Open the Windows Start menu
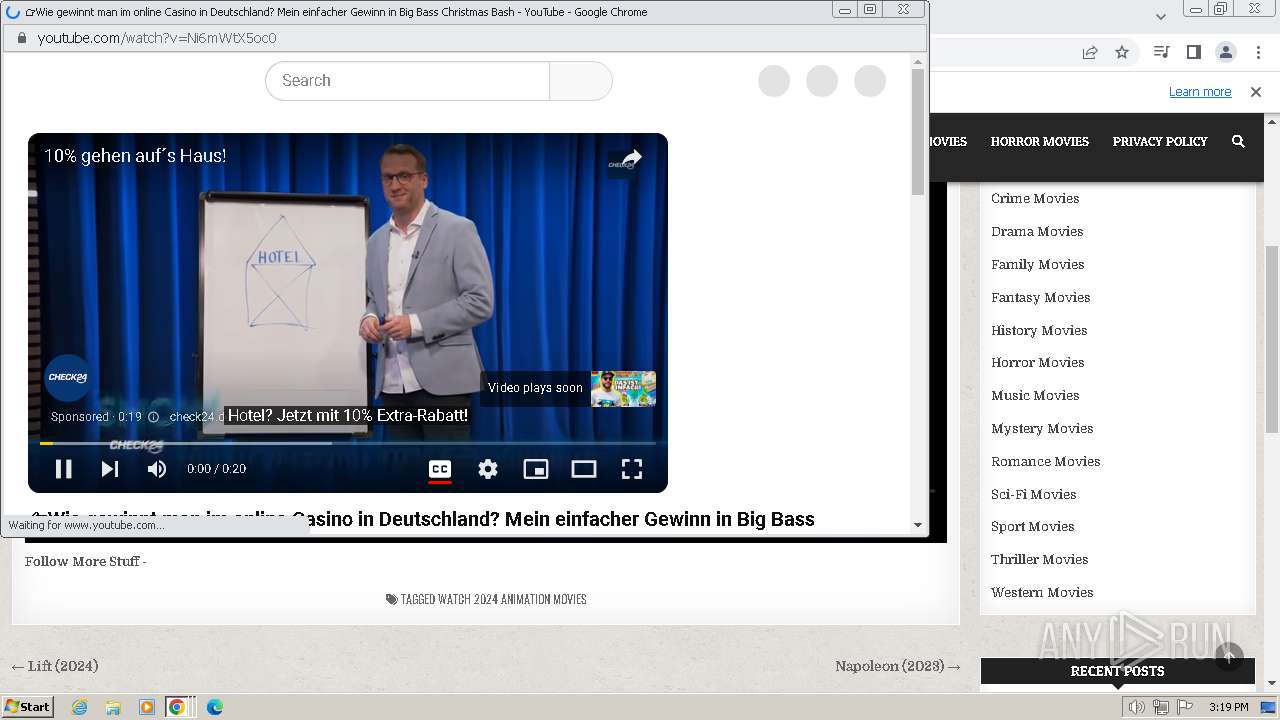The image size is (1280, 720). click(28, 707)
